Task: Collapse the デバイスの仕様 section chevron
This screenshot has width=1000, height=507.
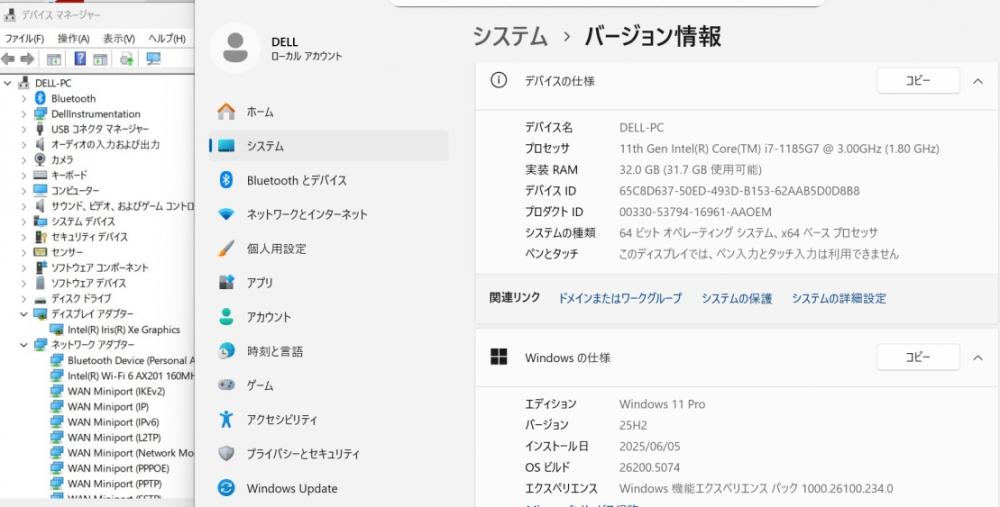Action: coord(978,81)
